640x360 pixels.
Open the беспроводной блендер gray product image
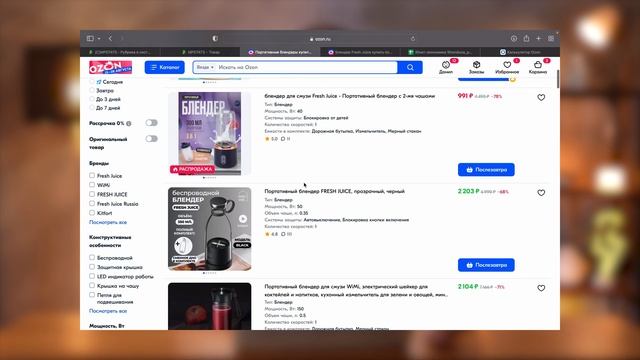pyautogui.click(x=210, y=229)
